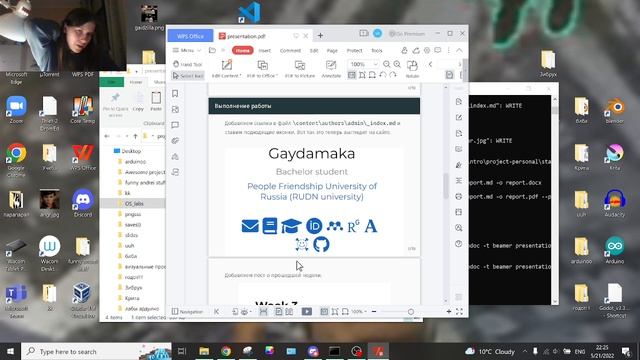Switch to the Comment ribbon tab
Screen dimensions: 640x360
point(290,50)
